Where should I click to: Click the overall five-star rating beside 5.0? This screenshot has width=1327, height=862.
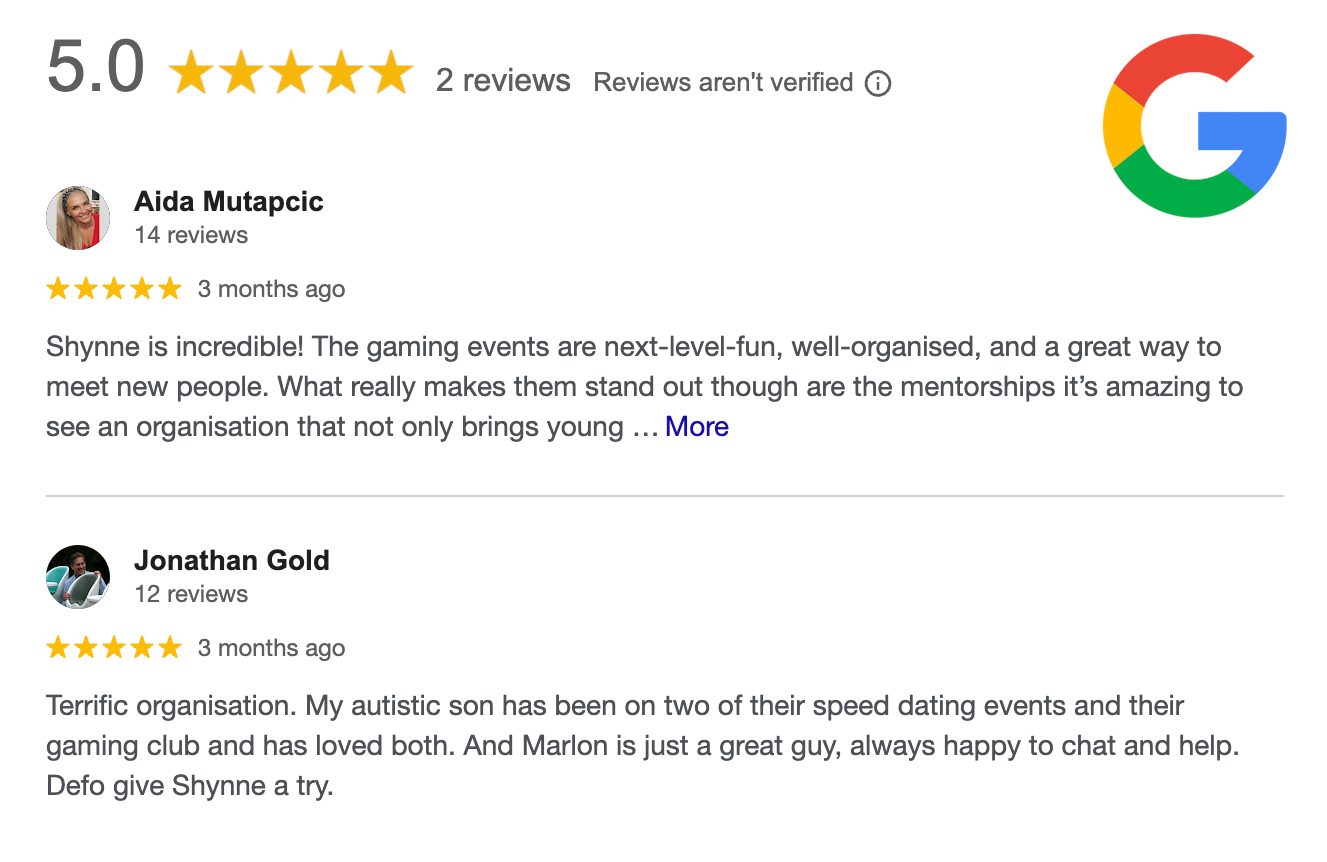coord(290,73)
